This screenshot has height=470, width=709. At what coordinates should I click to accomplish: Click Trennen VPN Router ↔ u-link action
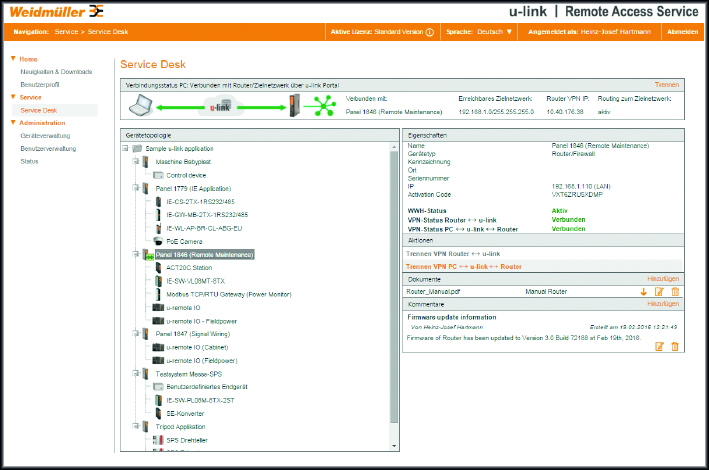[453, 254]
